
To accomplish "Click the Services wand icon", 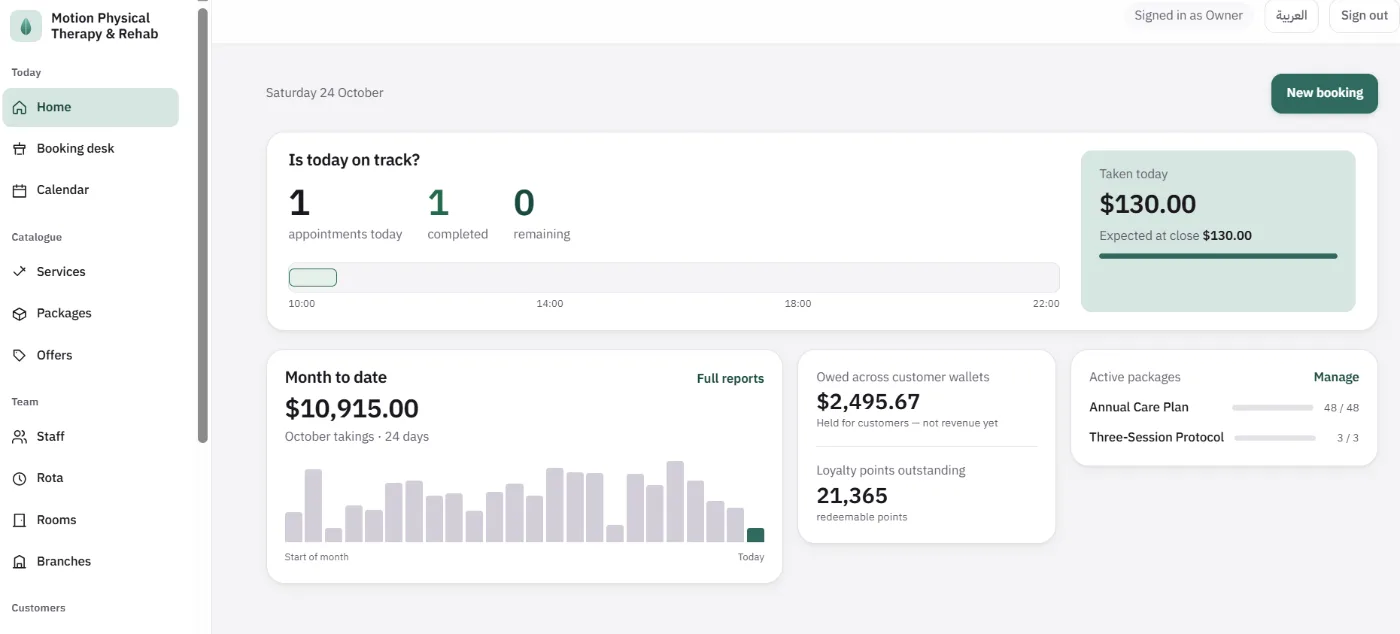I will (19, 272).
